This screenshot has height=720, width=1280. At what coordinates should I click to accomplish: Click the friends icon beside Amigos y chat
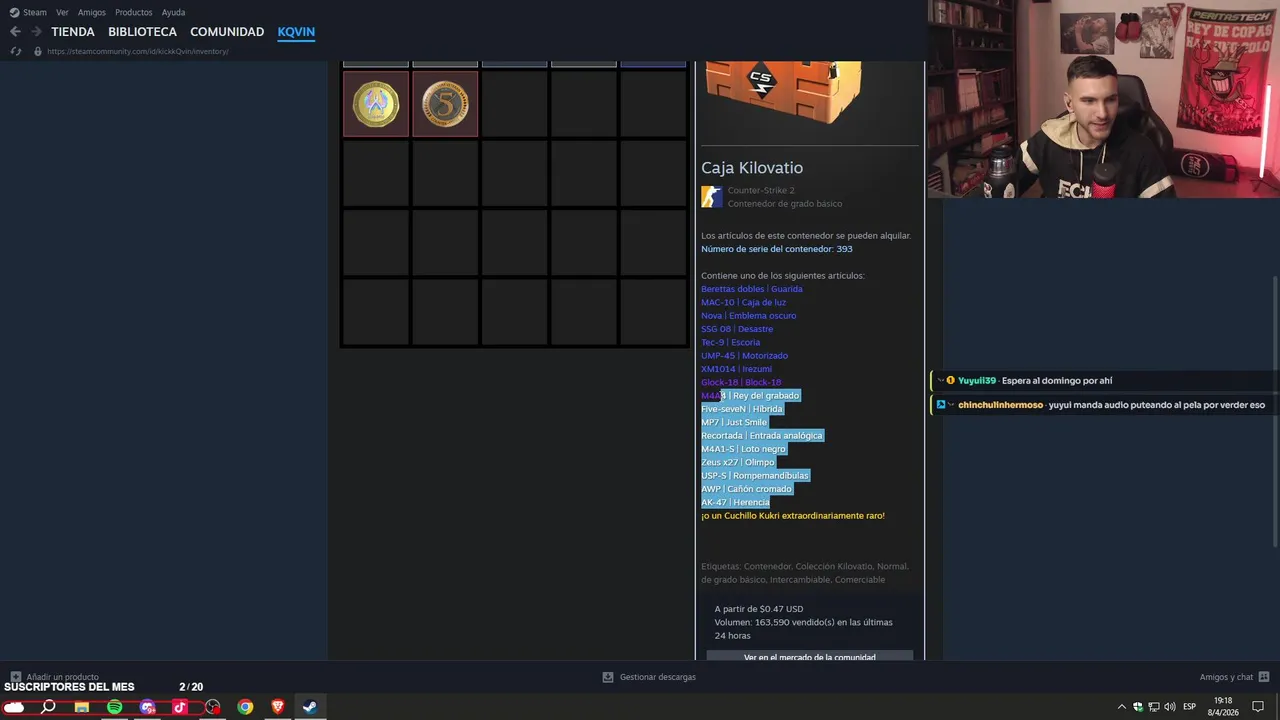coord(1264,677)
